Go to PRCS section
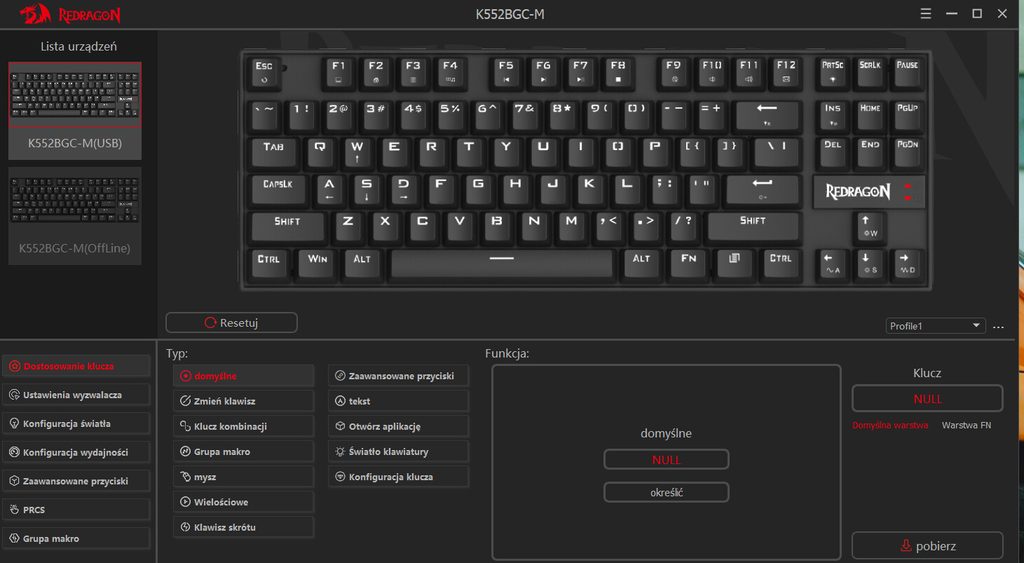This screenshot has height=563, width=1024. pyautogui.click(x=76, y=510)
